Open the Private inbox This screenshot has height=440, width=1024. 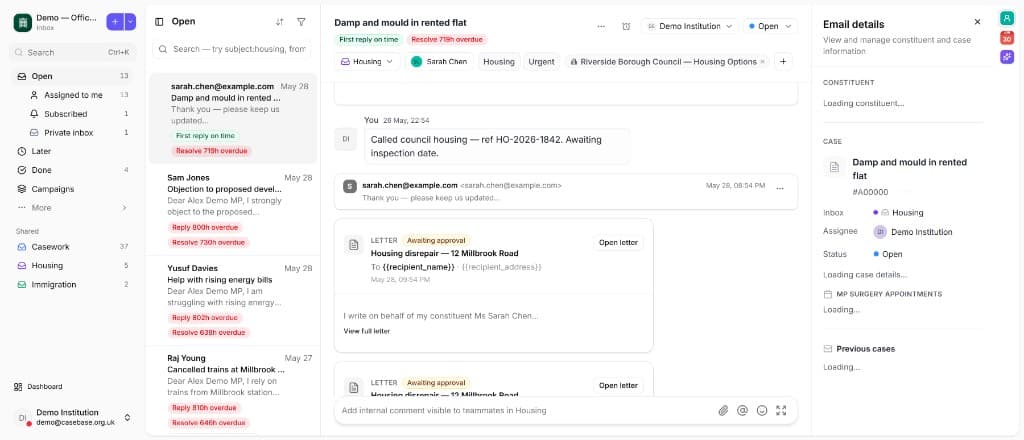click(72, 133)
